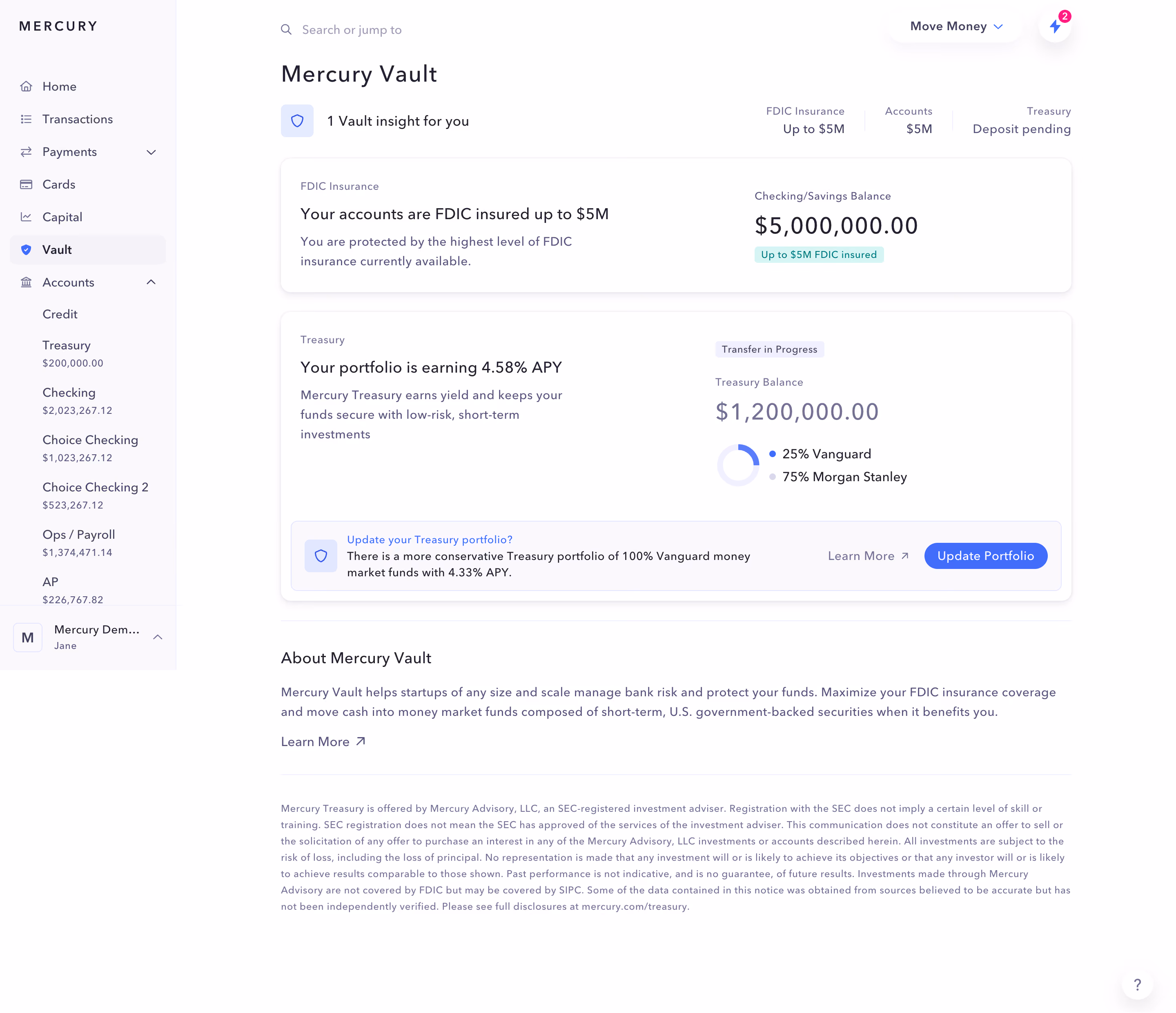Open the lightning bolt notifications icon
This screenshot has height=1013, width=1176.
click(x=1055, y=26)
